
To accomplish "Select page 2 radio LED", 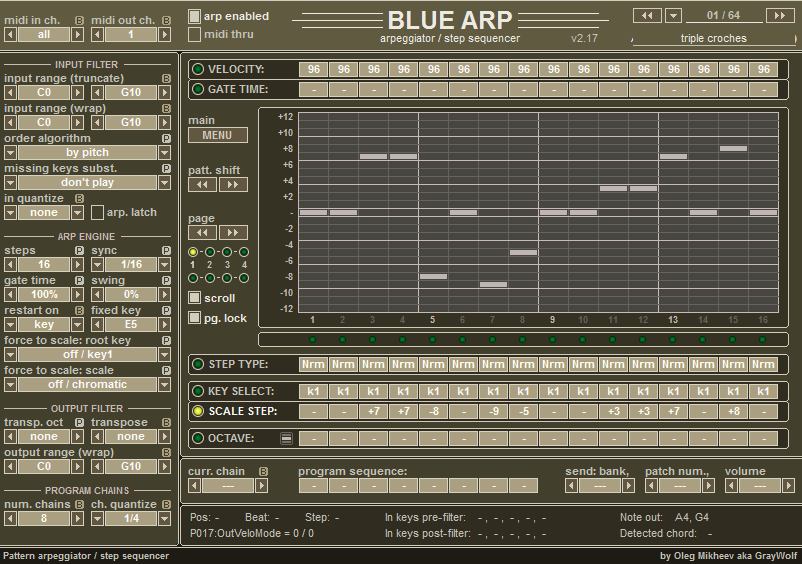I will point(210,252).
